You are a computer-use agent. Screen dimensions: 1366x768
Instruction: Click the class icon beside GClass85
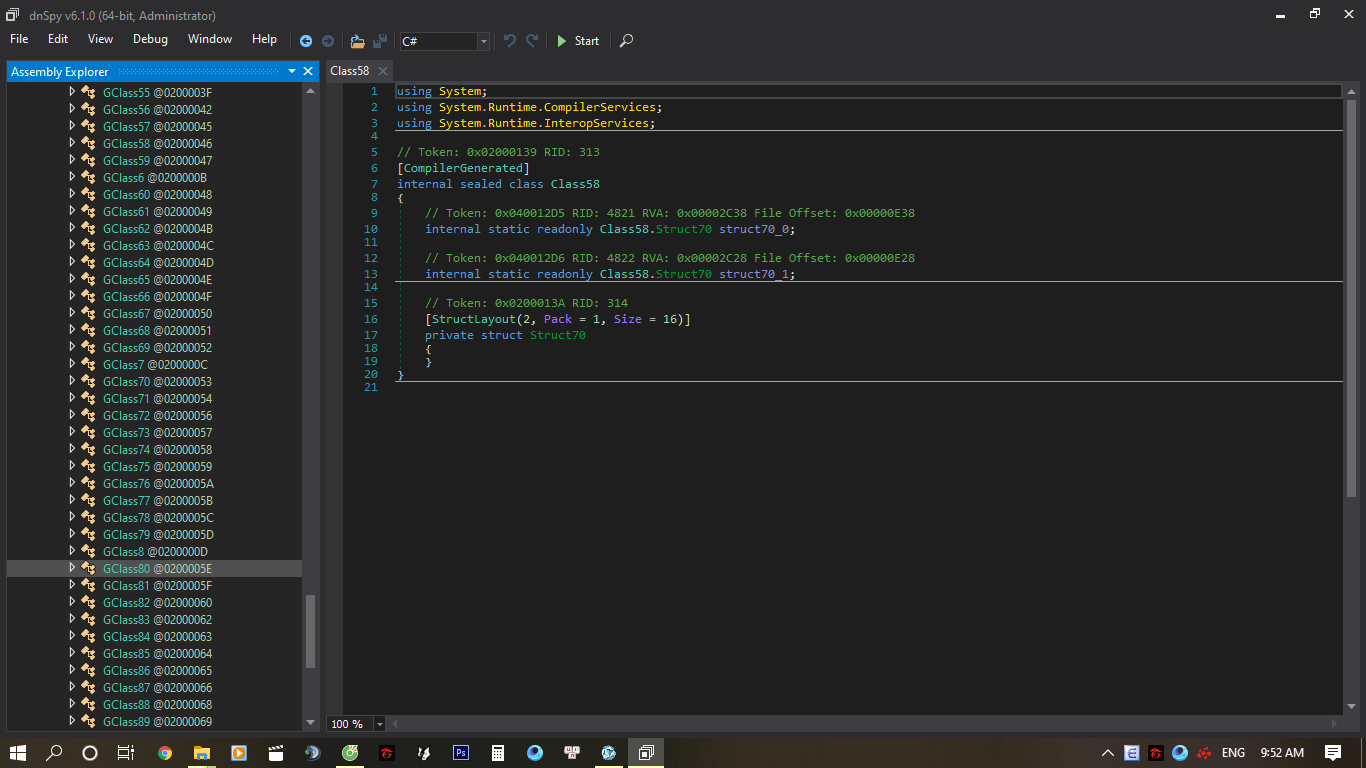tap(88, 653)
